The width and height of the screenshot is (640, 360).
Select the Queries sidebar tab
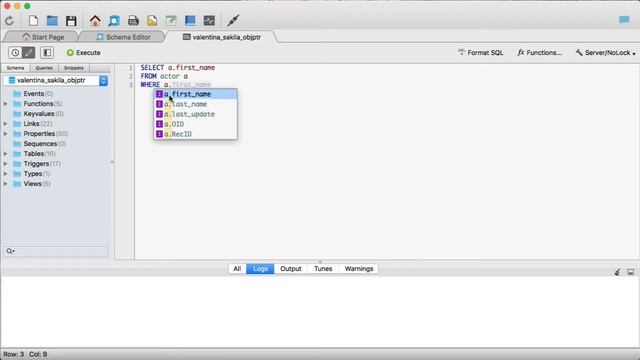click(x=44, y=68)
